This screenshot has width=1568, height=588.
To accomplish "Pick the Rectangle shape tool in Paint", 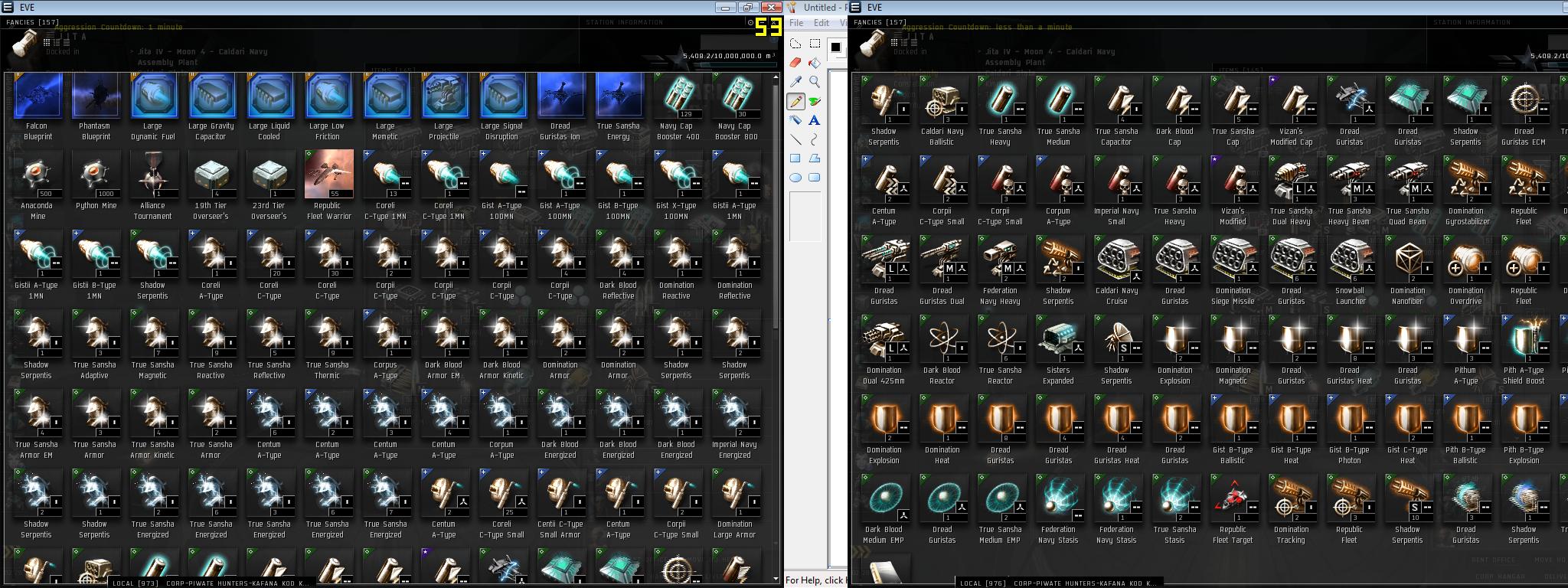I will (x=795, y=158).
